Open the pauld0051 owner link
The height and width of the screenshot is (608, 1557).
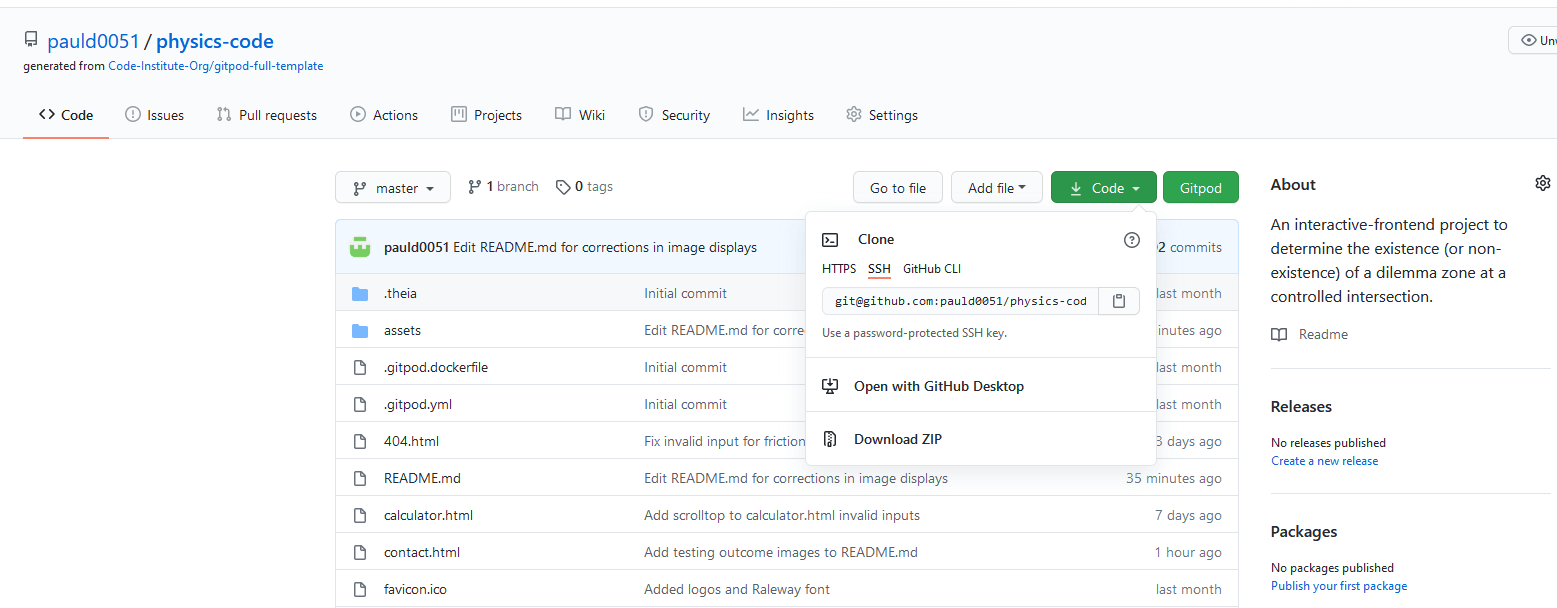pyautogui.click(x=93, y=41)
